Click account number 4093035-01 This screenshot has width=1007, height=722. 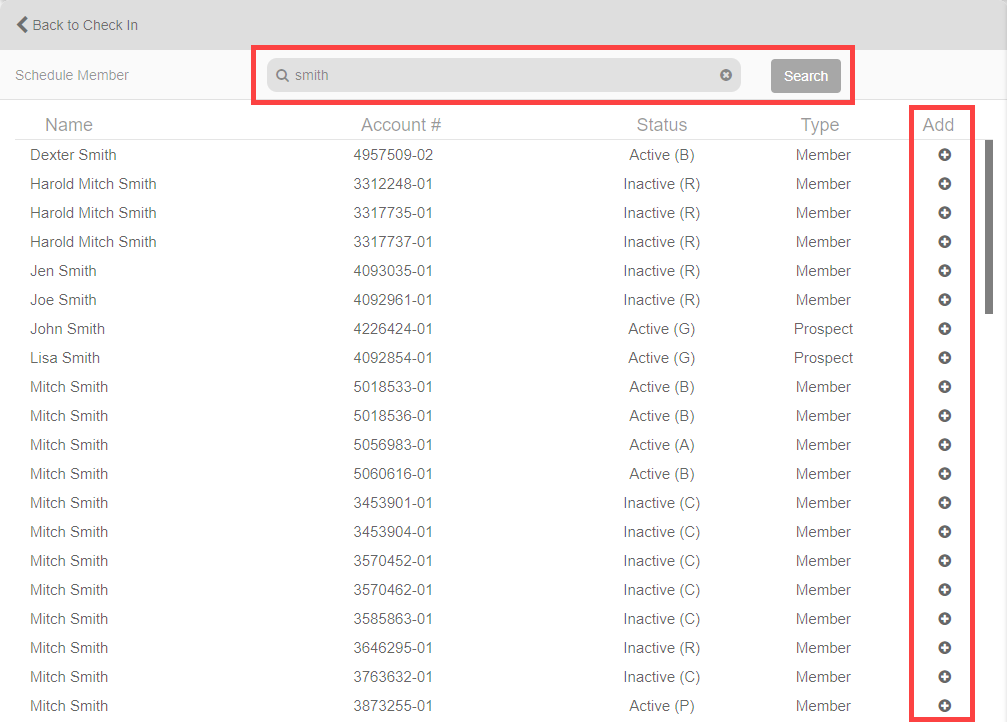(x=393, y=270)
